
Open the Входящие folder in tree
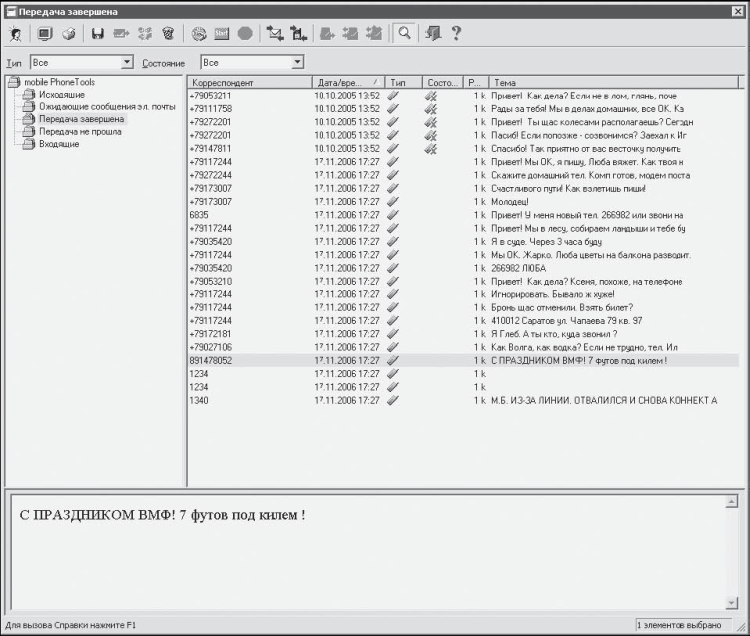pyautogui.click(x=59, y=144)
